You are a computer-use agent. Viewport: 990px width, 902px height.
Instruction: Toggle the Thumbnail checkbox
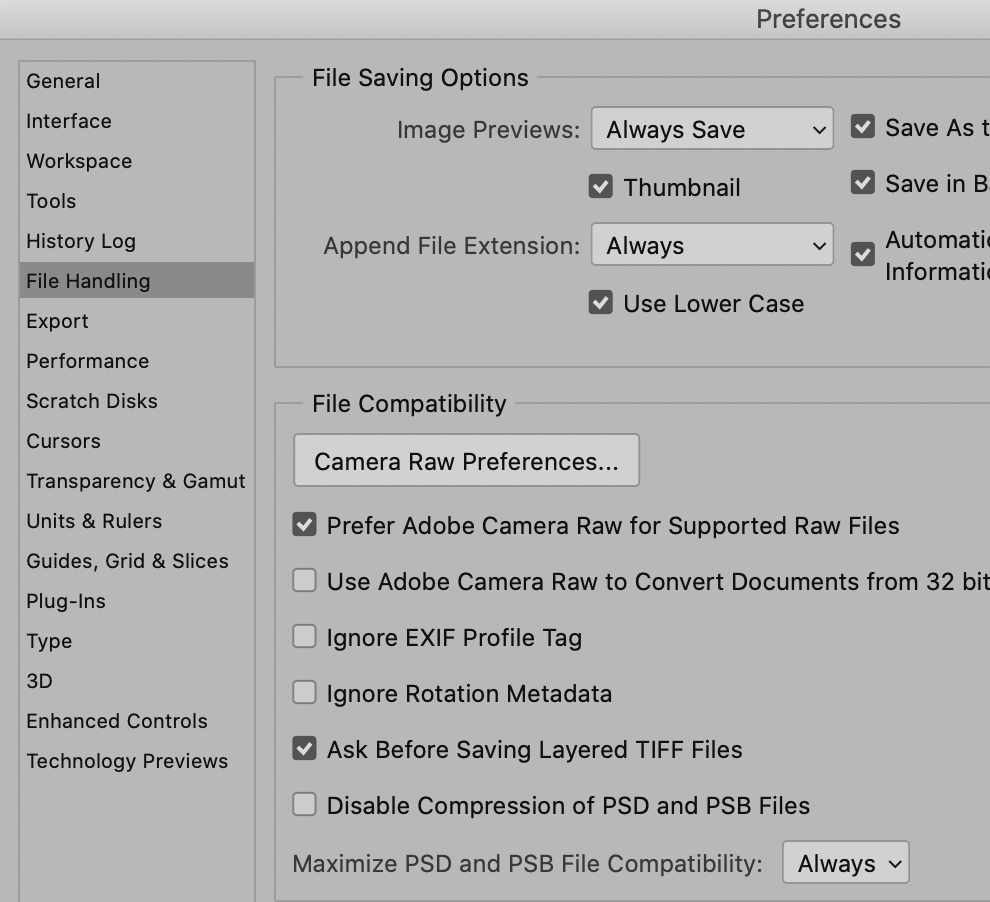(x=601, y=187)
